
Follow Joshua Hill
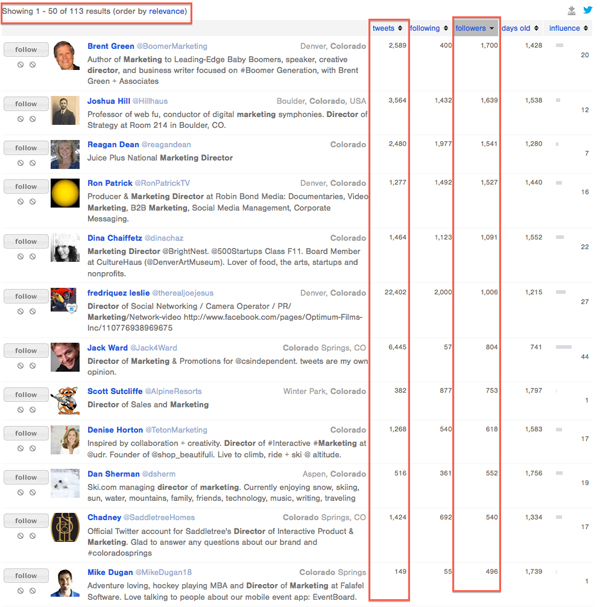[x=26, y=104]
